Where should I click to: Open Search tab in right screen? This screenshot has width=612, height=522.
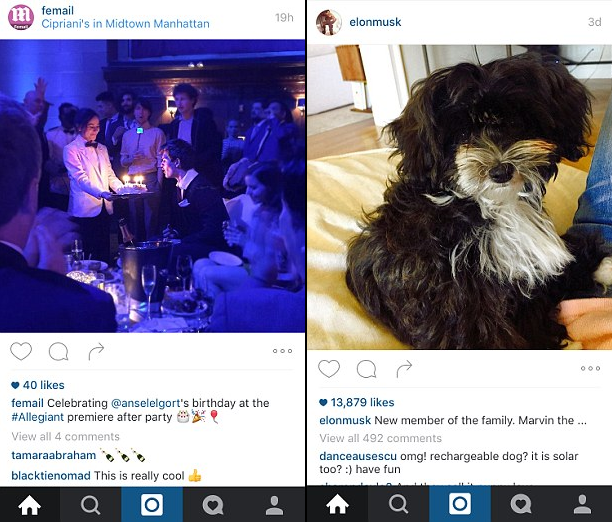click(x=399, y=504)
